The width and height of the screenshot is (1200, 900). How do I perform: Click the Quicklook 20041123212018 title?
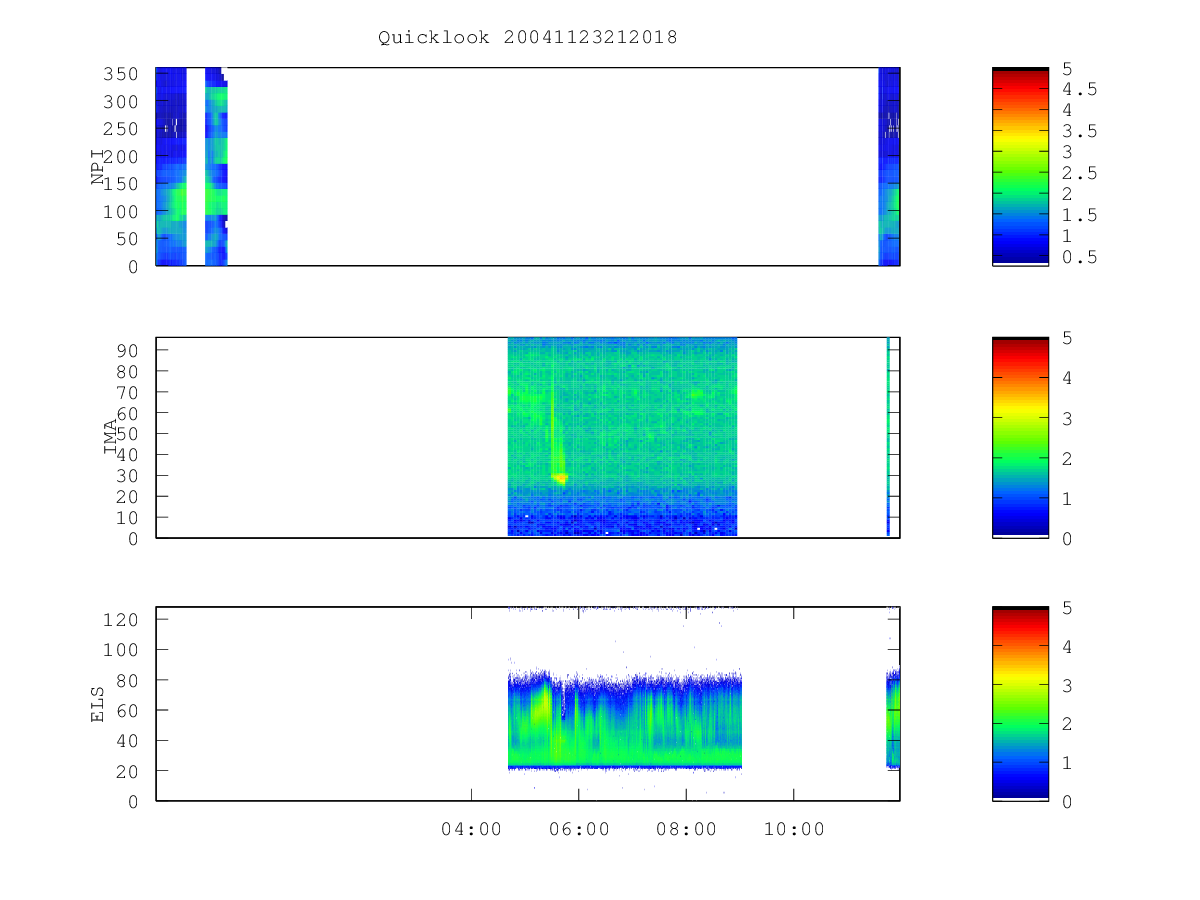(527, 37)
